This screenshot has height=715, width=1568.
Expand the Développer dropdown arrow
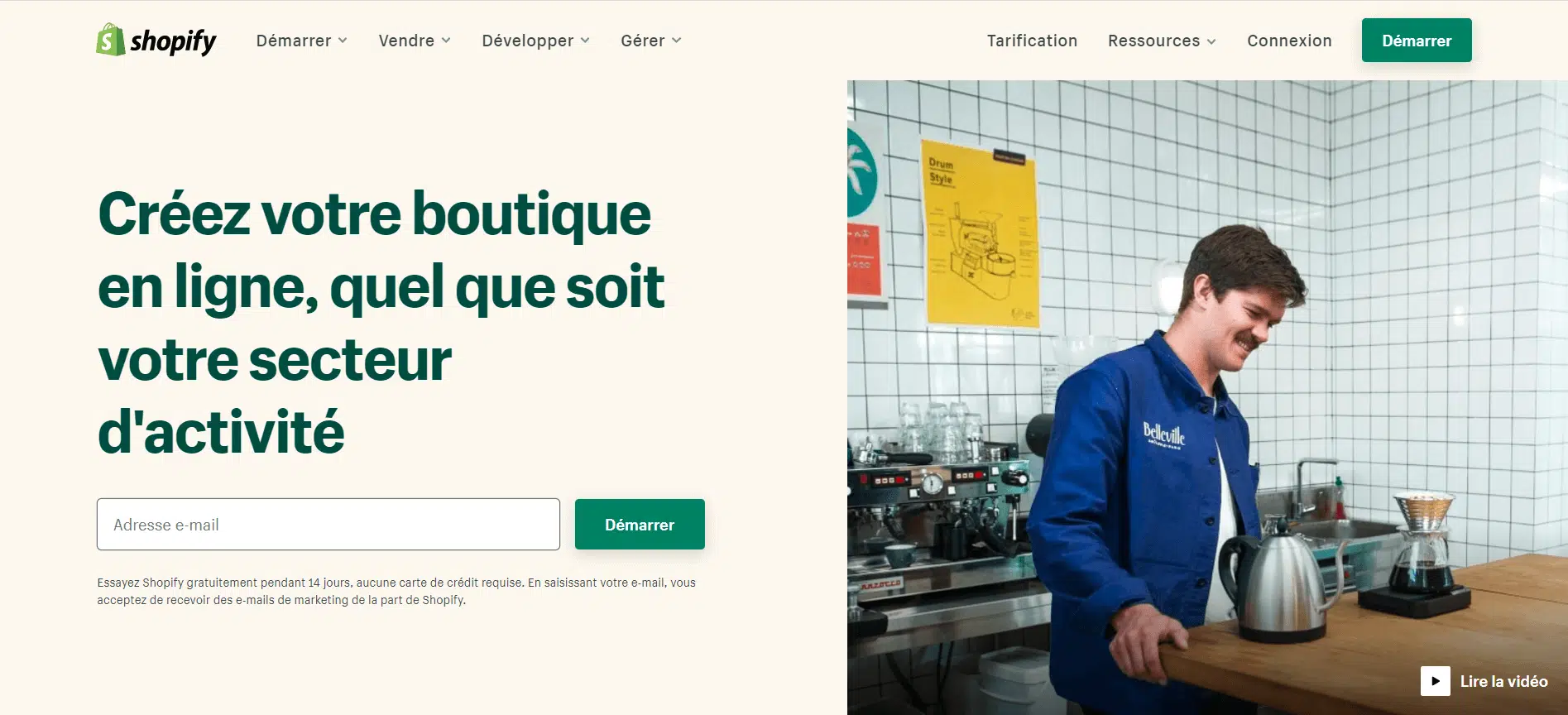tap(585, 41)
